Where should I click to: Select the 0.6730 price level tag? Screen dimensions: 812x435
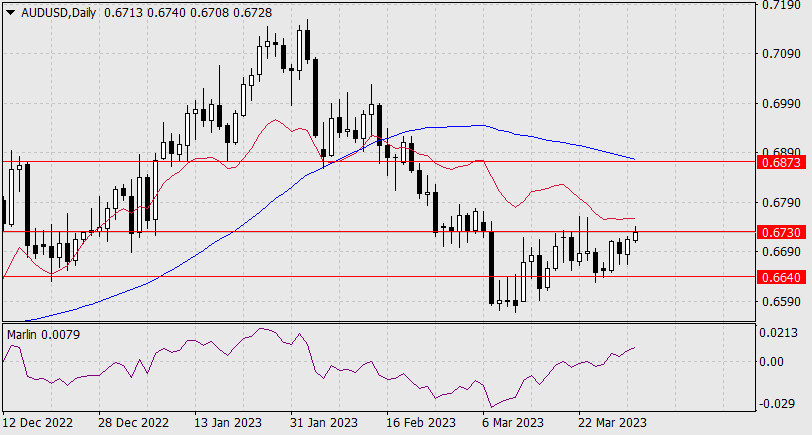pos(779,232)
